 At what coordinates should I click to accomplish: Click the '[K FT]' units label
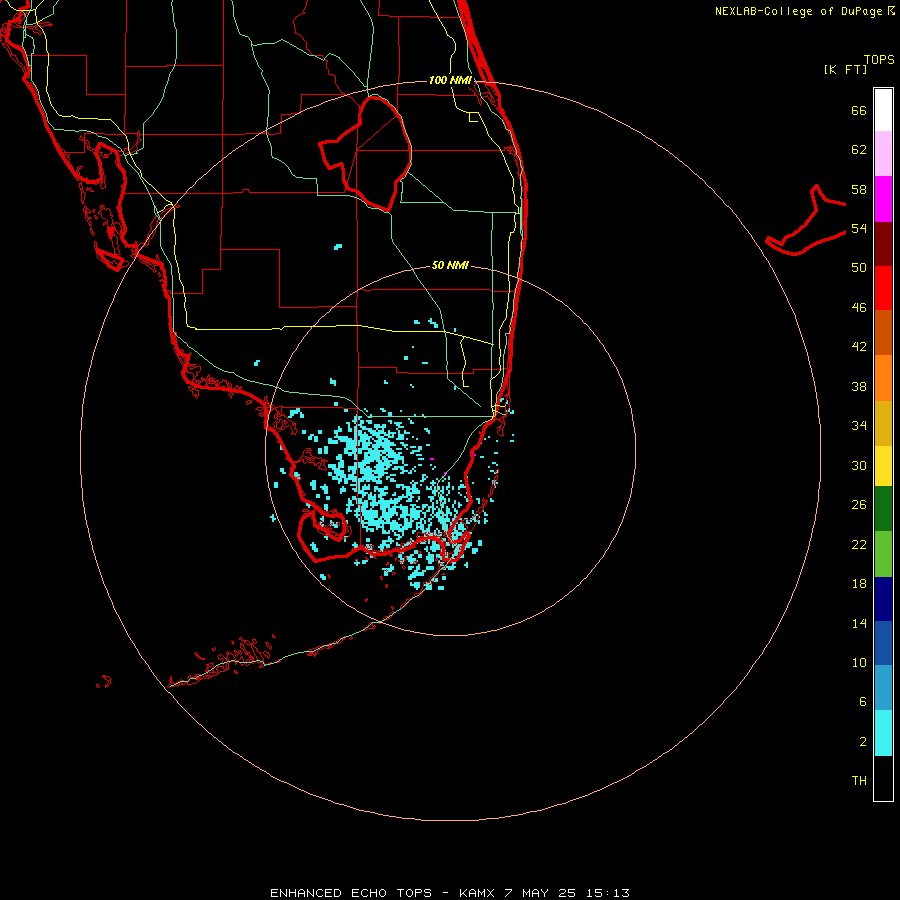click(x=845, y=70)
